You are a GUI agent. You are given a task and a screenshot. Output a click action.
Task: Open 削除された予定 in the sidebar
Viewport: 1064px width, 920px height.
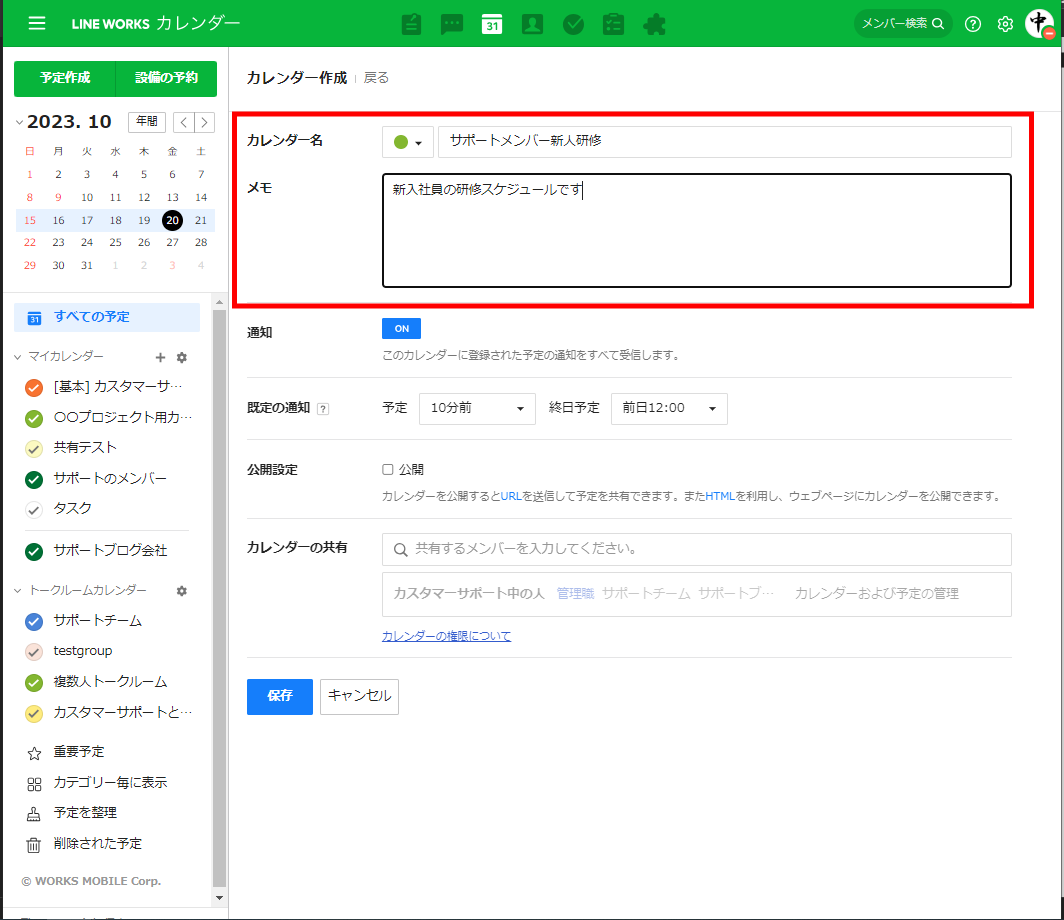(97, 844)
